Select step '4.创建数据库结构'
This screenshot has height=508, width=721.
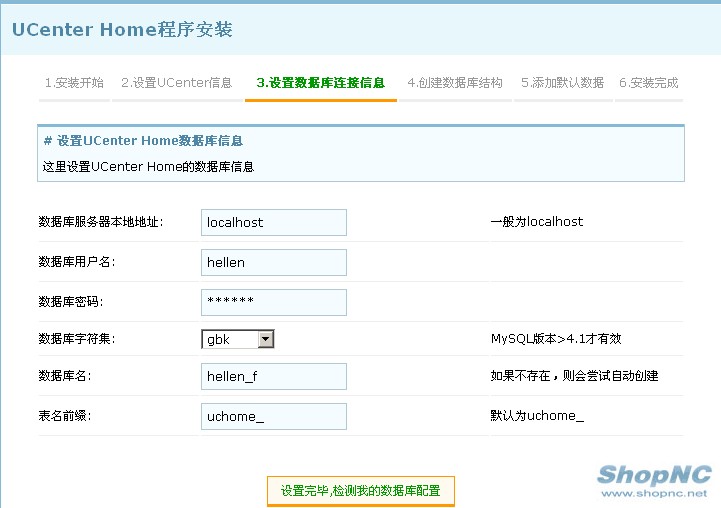(455, 83)
